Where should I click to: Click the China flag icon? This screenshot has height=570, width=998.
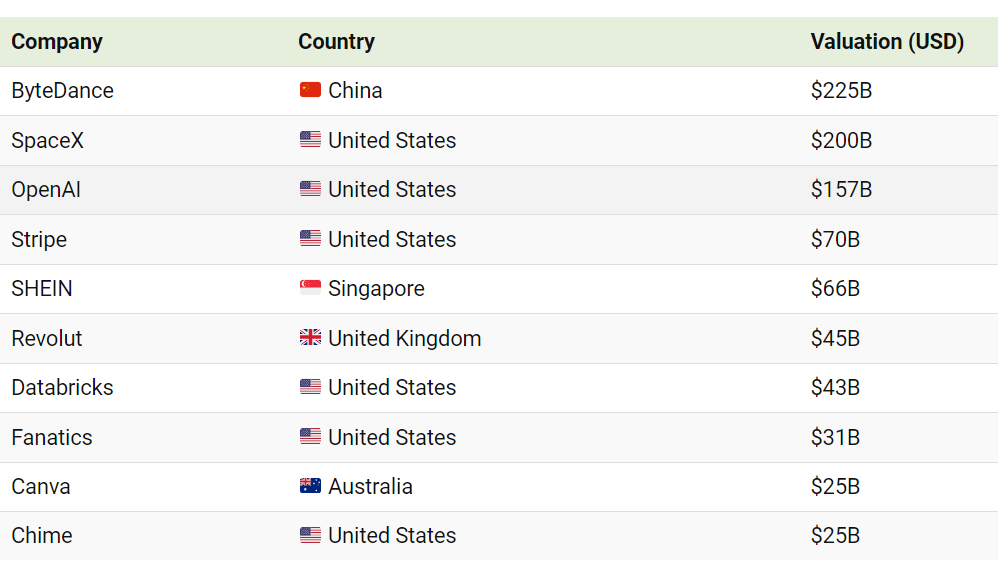[x=310, y=90]
